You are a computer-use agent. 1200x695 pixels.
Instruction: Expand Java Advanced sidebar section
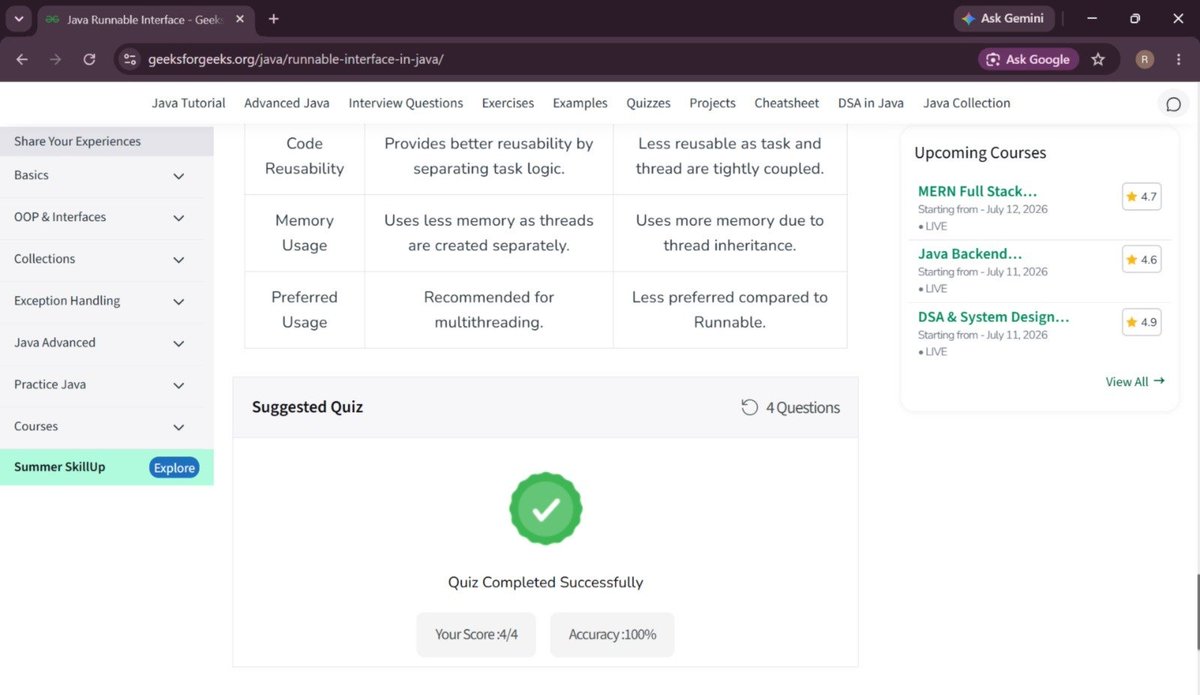tap(106, 343)
